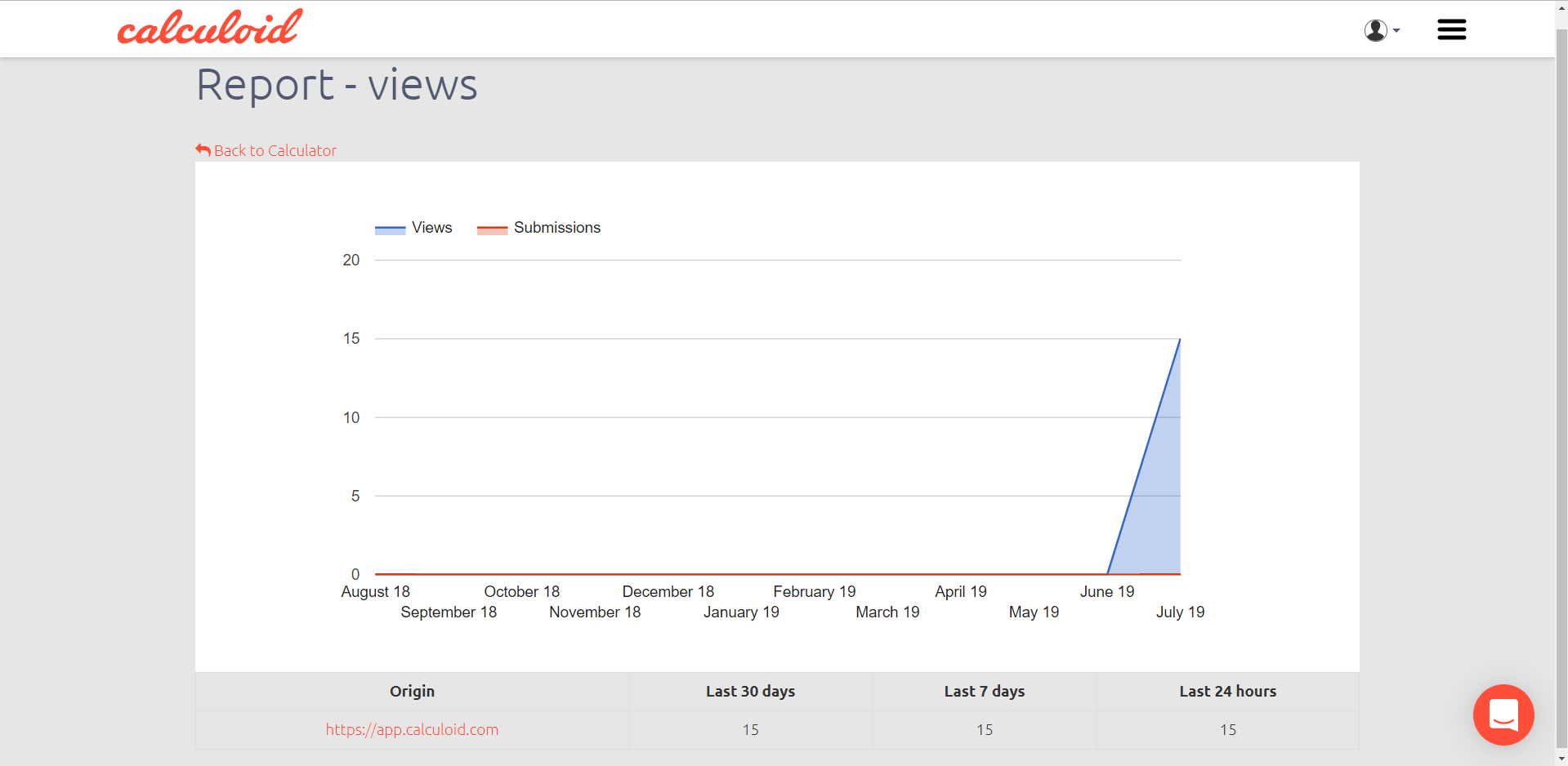The height and width of the screenshot is (766, 1568).
Task: Click the Last 30 days column header
Action: 750,692
